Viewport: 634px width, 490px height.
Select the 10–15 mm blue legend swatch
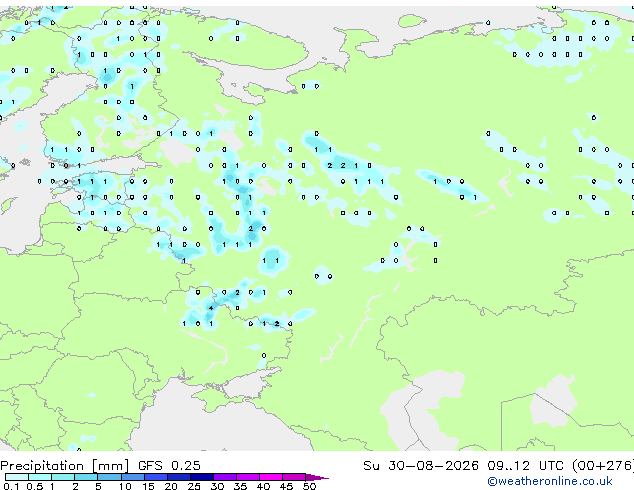point(132,477)
